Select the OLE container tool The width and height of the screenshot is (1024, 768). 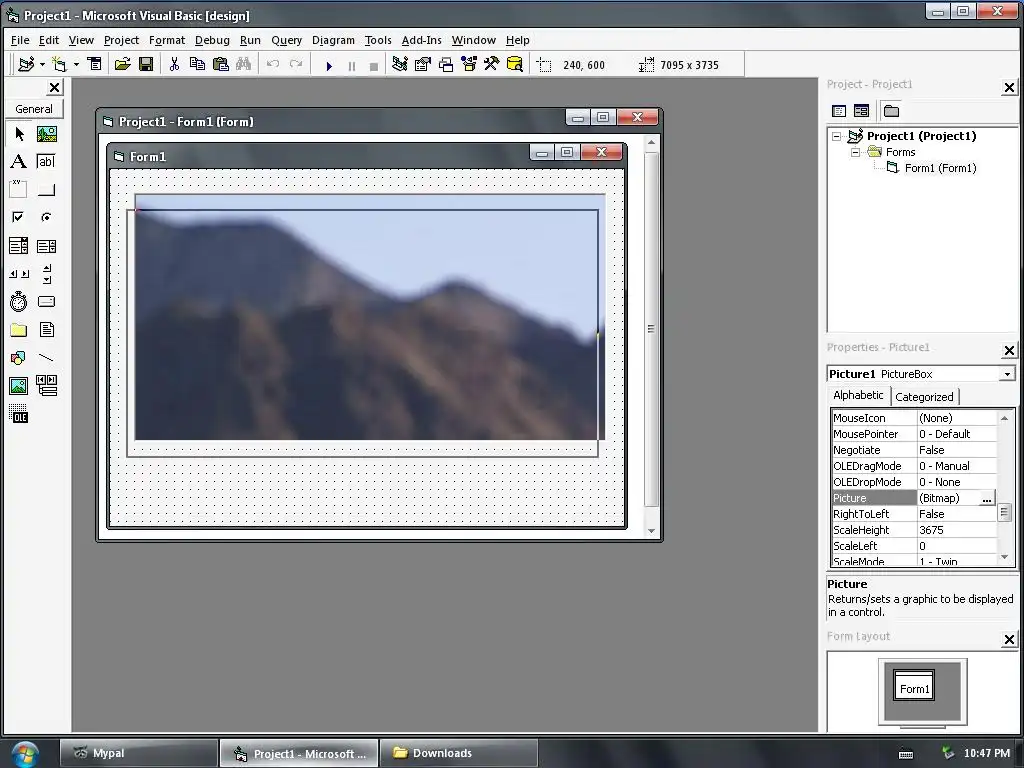19,414
